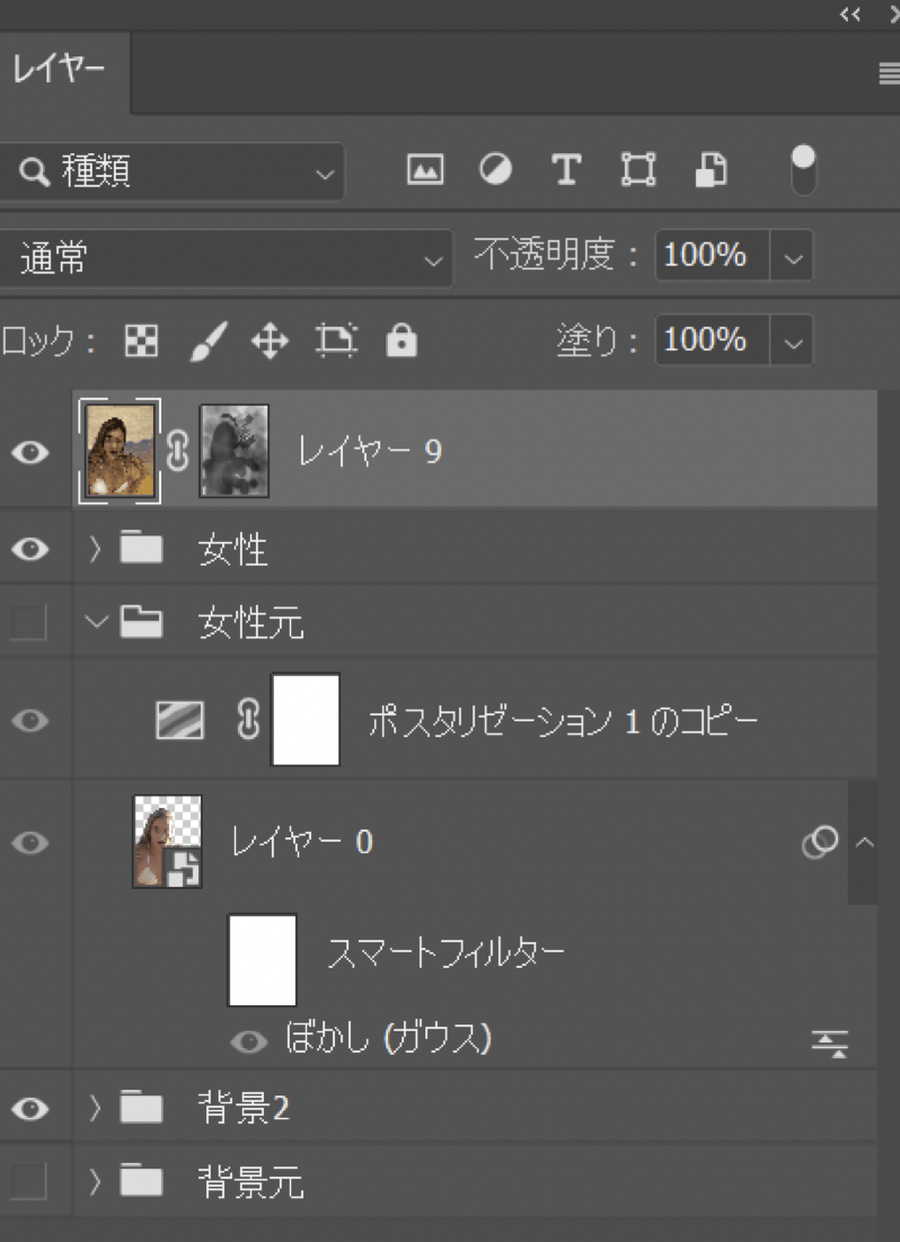Click the 背景元 folder icon

141,1182
